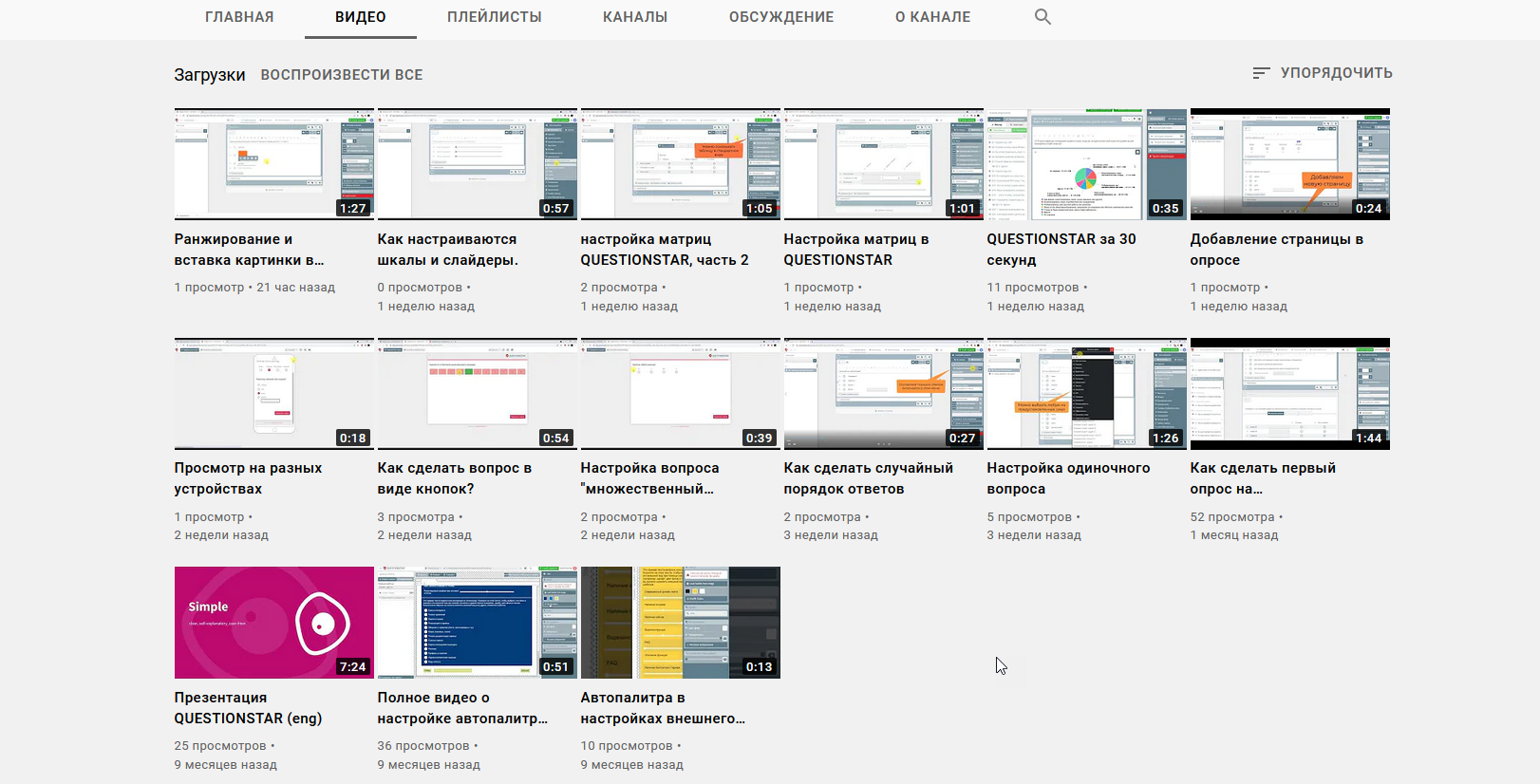Open the УПОРЯДОЧИТЬ sort dropdown
The height and width of the screenshot is (784, 1540).
point(1322,73)
